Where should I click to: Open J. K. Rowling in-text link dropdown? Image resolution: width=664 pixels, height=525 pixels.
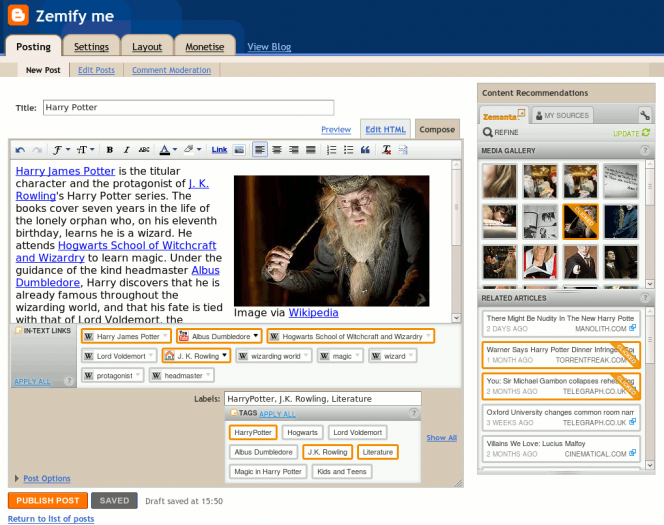tap(224, 356)
